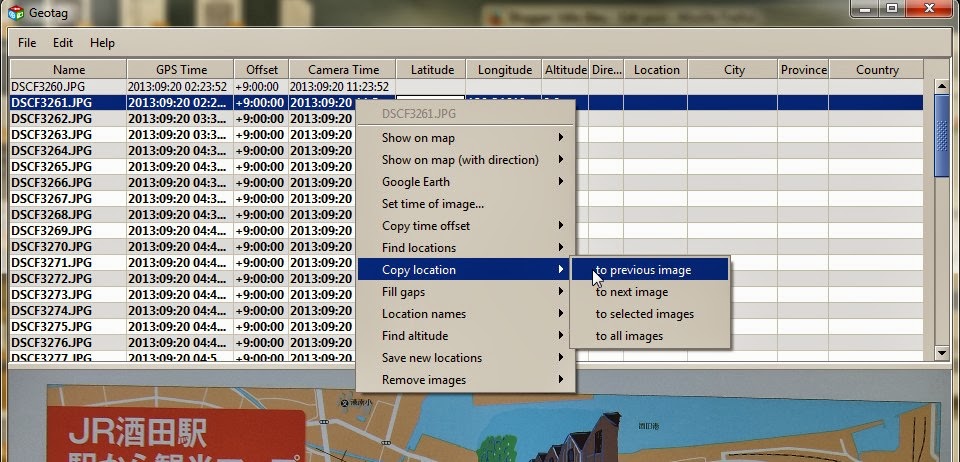The image size is (960, 462).
Task: Click the Latitude column header
Action: click(x=432, y=70)
